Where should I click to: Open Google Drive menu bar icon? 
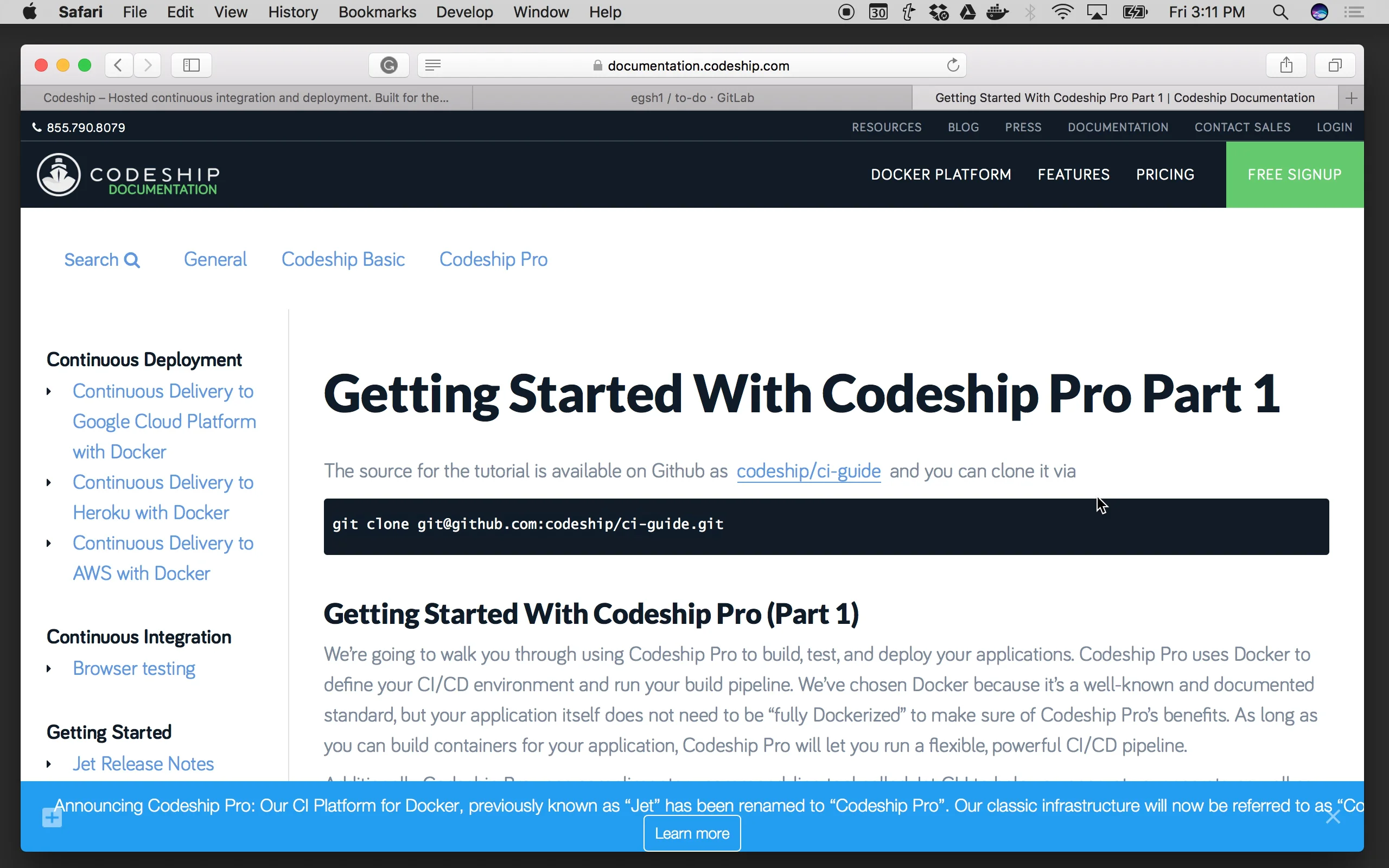969,12
